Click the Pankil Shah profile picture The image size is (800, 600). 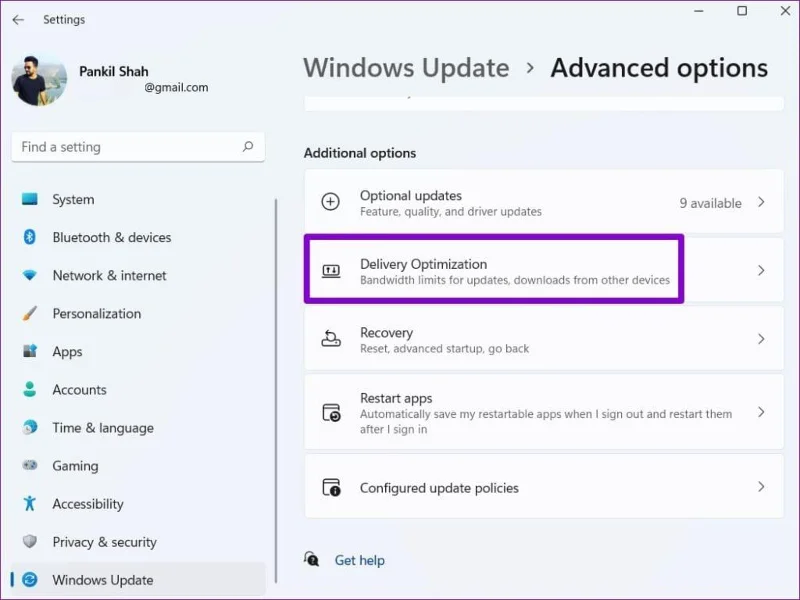(x=39, y=81)
